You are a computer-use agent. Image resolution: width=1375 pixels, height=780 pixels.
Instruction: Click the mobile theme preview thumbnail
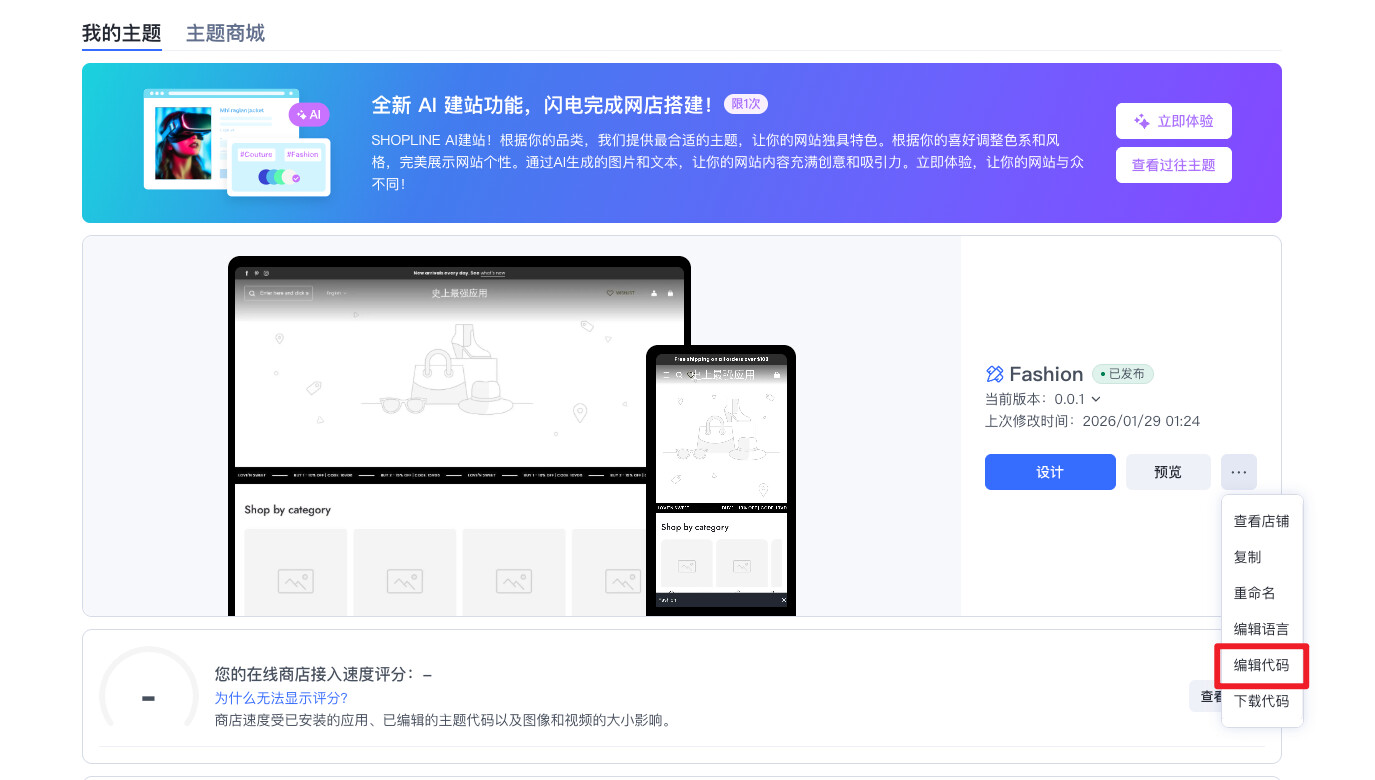click(721, 480)
